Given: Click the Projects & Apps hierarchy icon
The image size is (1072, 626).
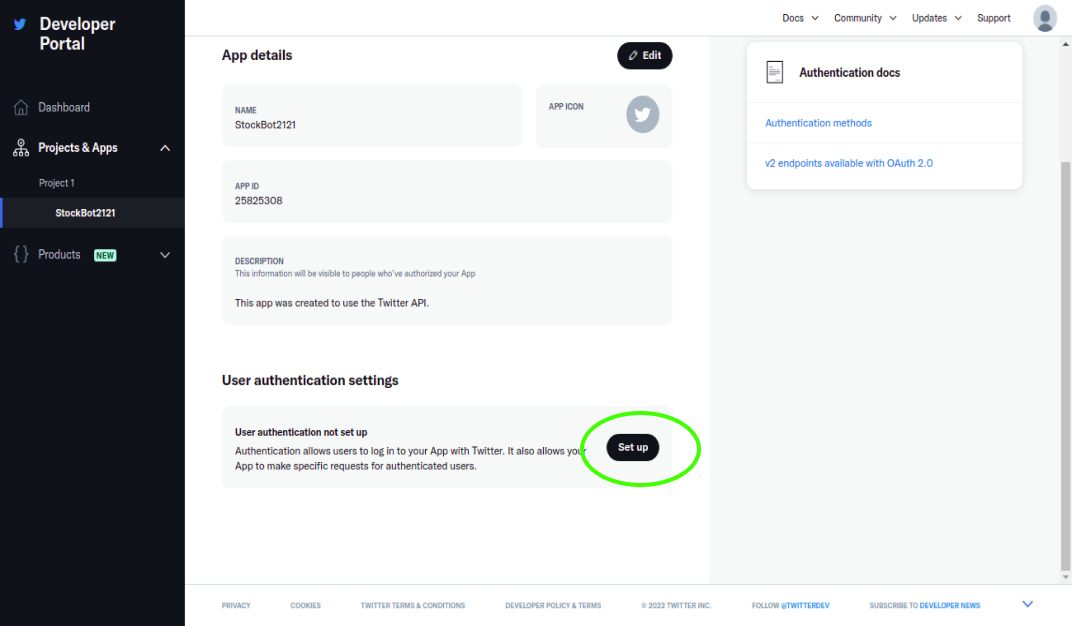Looking at the screenshot, I should (x=21, y=148).
